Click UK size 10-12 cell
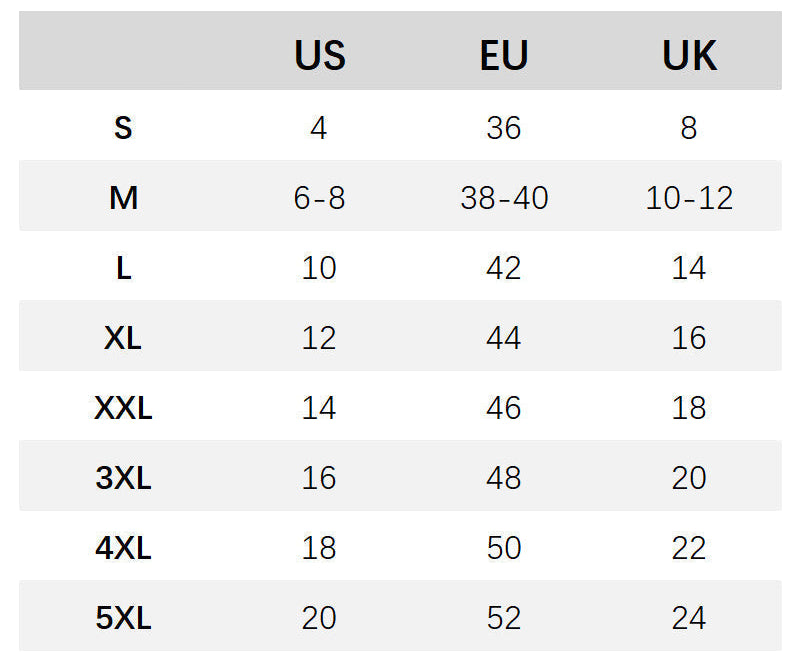 [x=689, y=198]
